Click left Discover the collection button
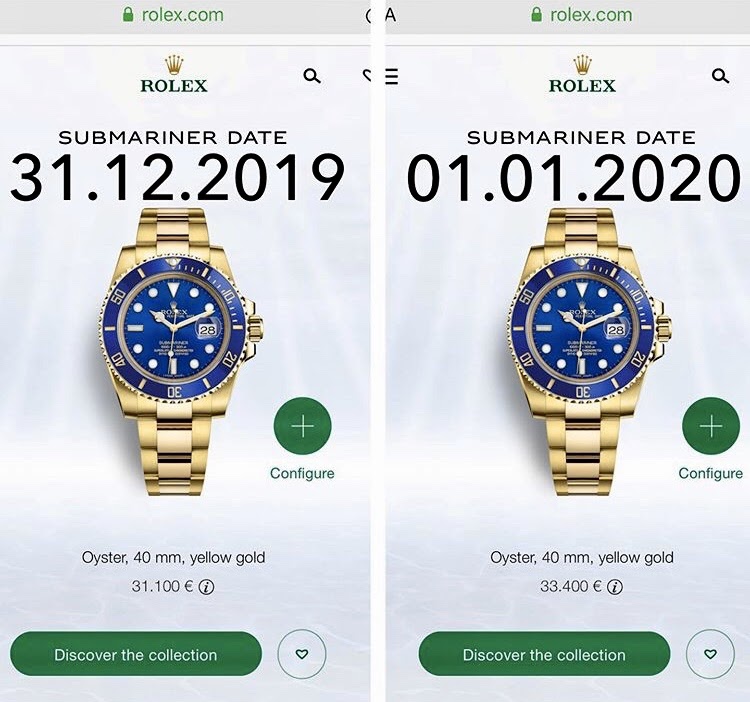 click(136, 654)
